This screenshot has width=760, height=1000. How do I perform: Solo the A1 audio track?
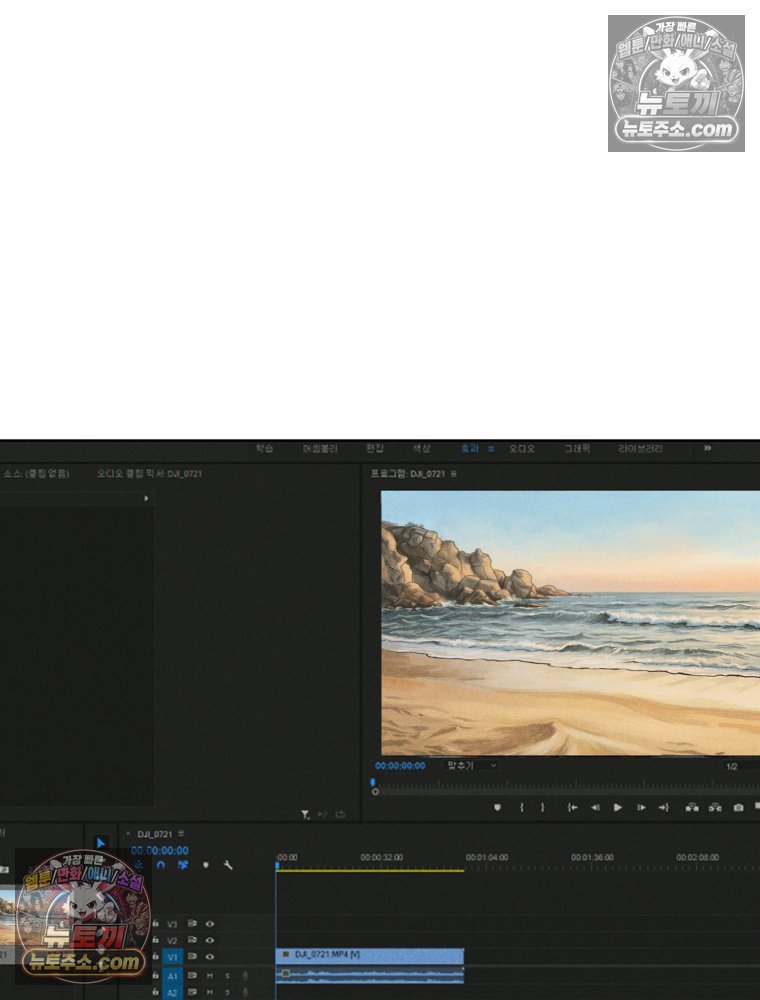click(x=227, y=976)
